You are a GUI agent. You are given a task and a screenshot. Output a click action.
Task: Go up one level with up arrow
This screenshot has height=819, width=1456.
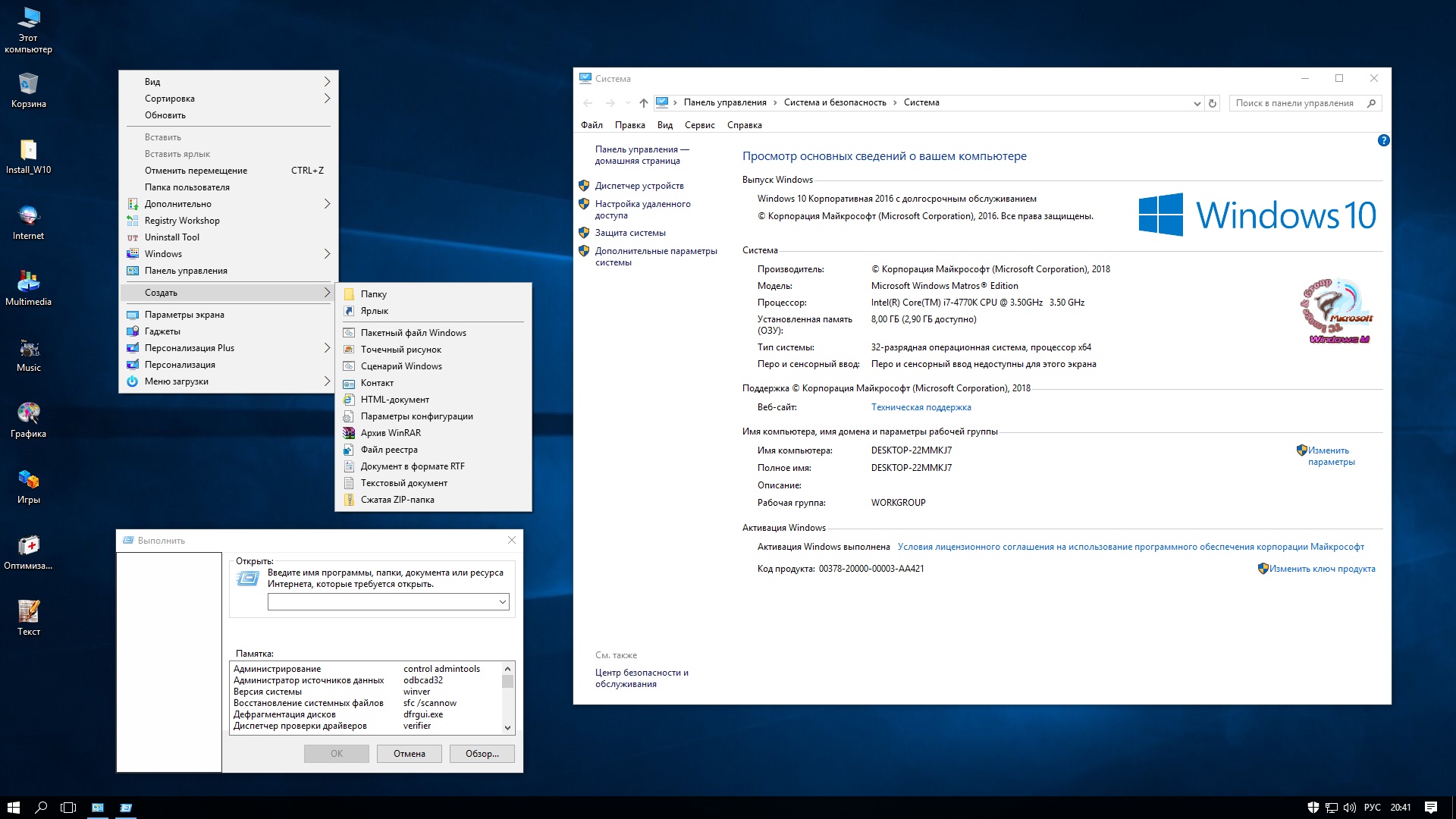click(643, 103)
